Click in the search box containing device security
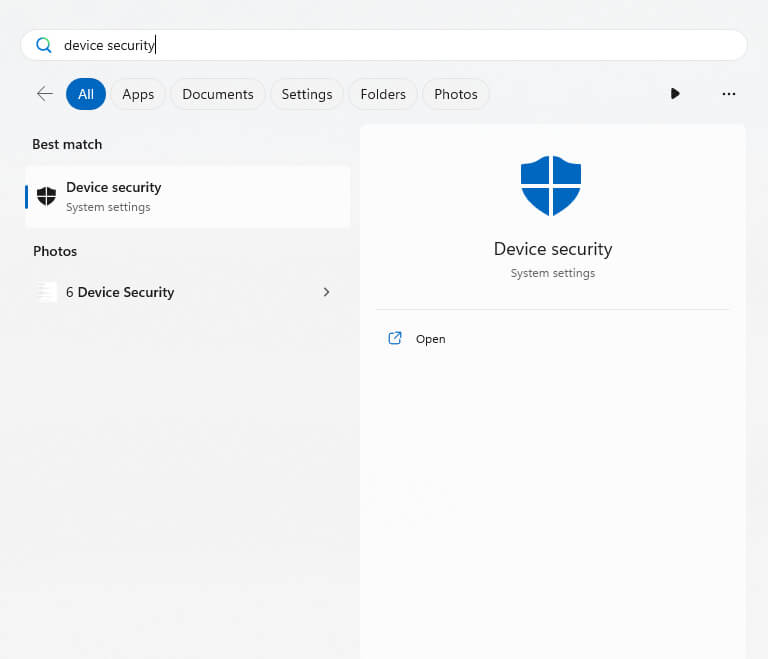The width and height of the screenshot is (768, 659). pyautogui.click(x=400, y=45)
